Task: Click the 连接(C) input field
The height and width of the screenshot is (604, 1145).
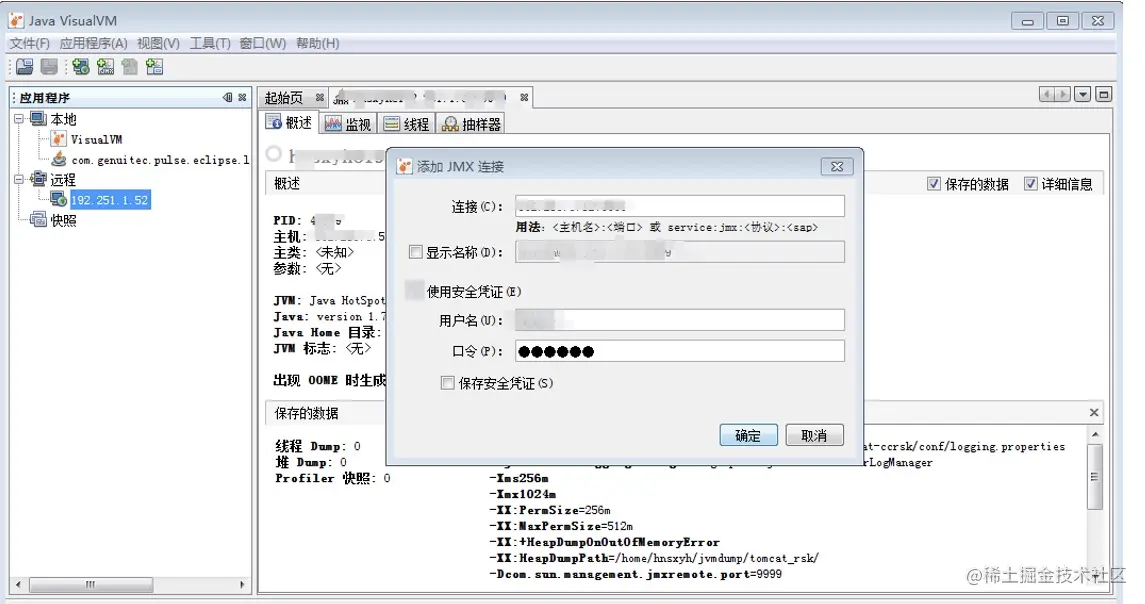Action: [x=680, y=206]
